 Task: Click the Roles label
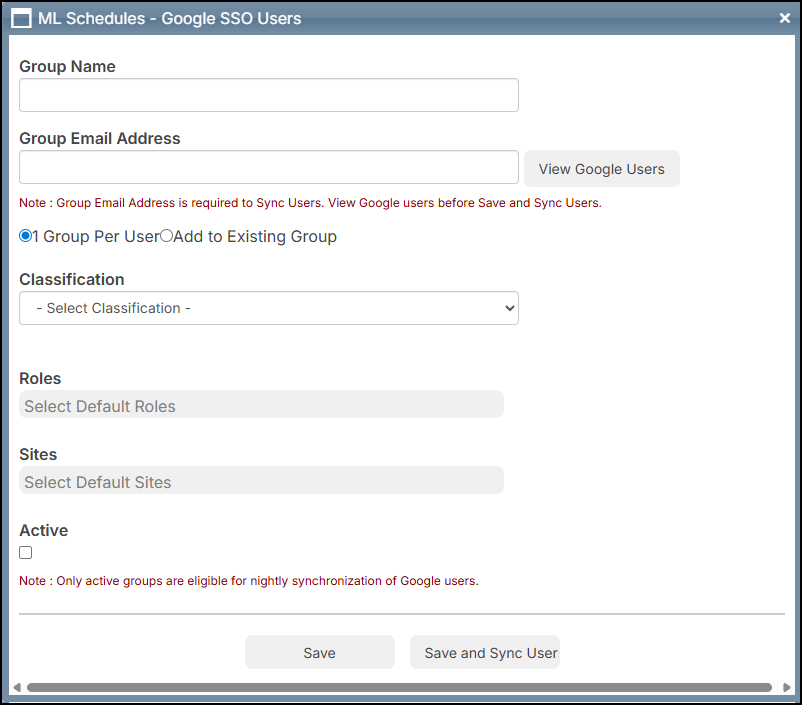coord(40,379)
